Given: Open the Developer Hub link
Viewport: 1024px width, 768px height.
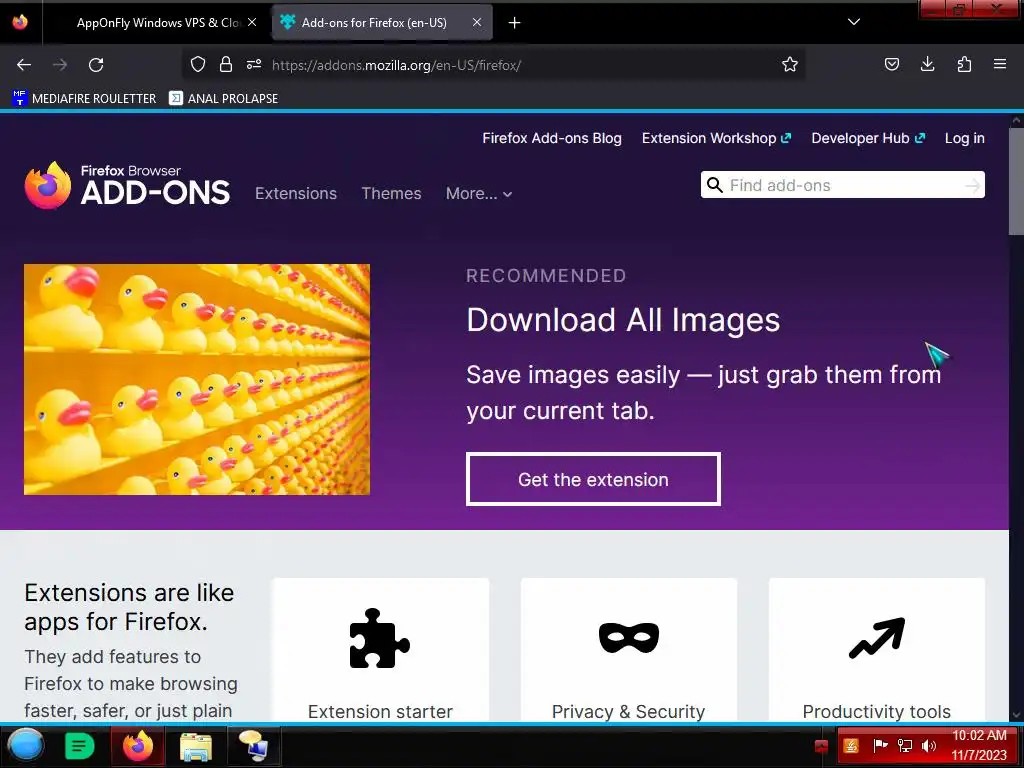Looking at the screenshot, I should tap(868, 138).
